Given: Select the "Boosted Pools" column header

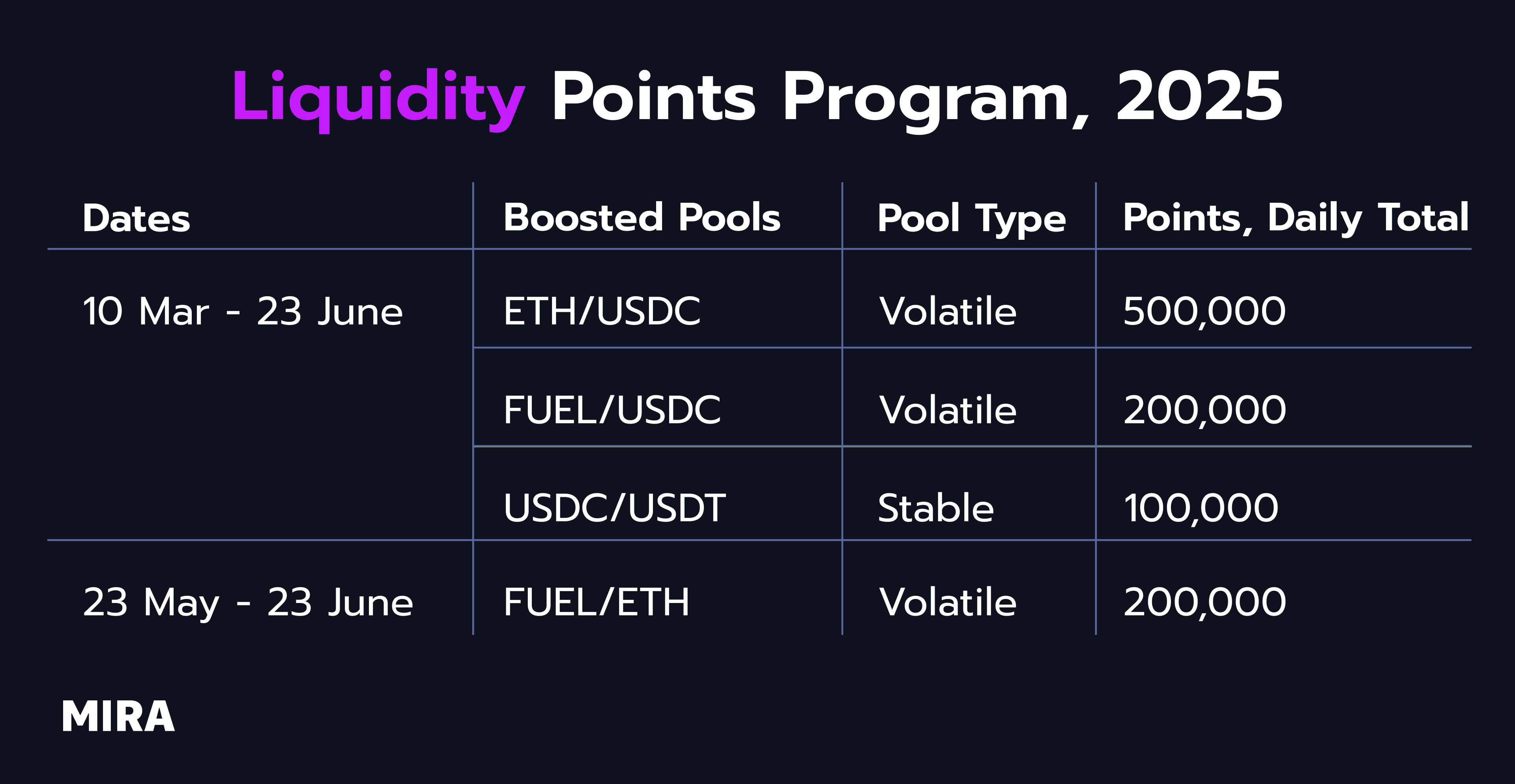Looking at the screenshot, I should pyautogui.click(x=642, y=217).
